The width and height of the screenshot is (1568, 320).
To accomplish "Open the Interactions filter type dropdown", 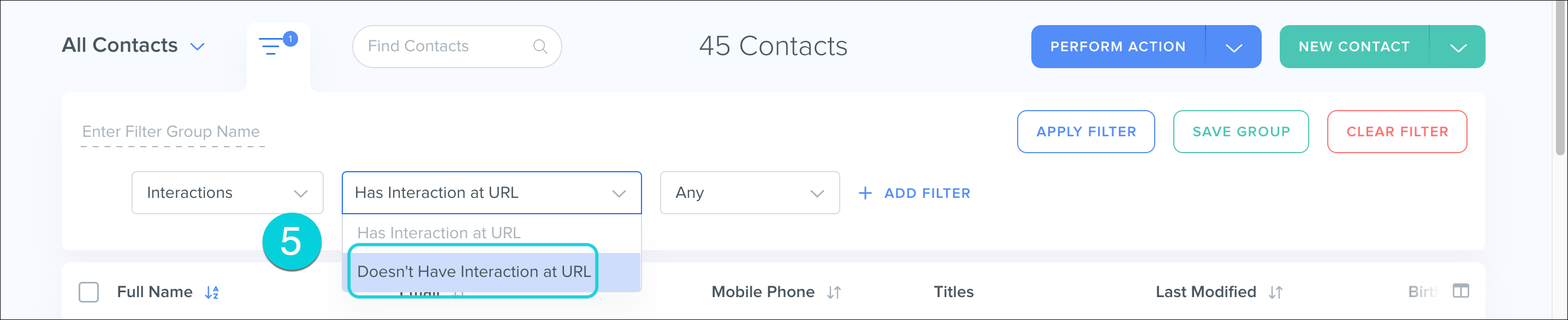I will [x=227, y=193].
